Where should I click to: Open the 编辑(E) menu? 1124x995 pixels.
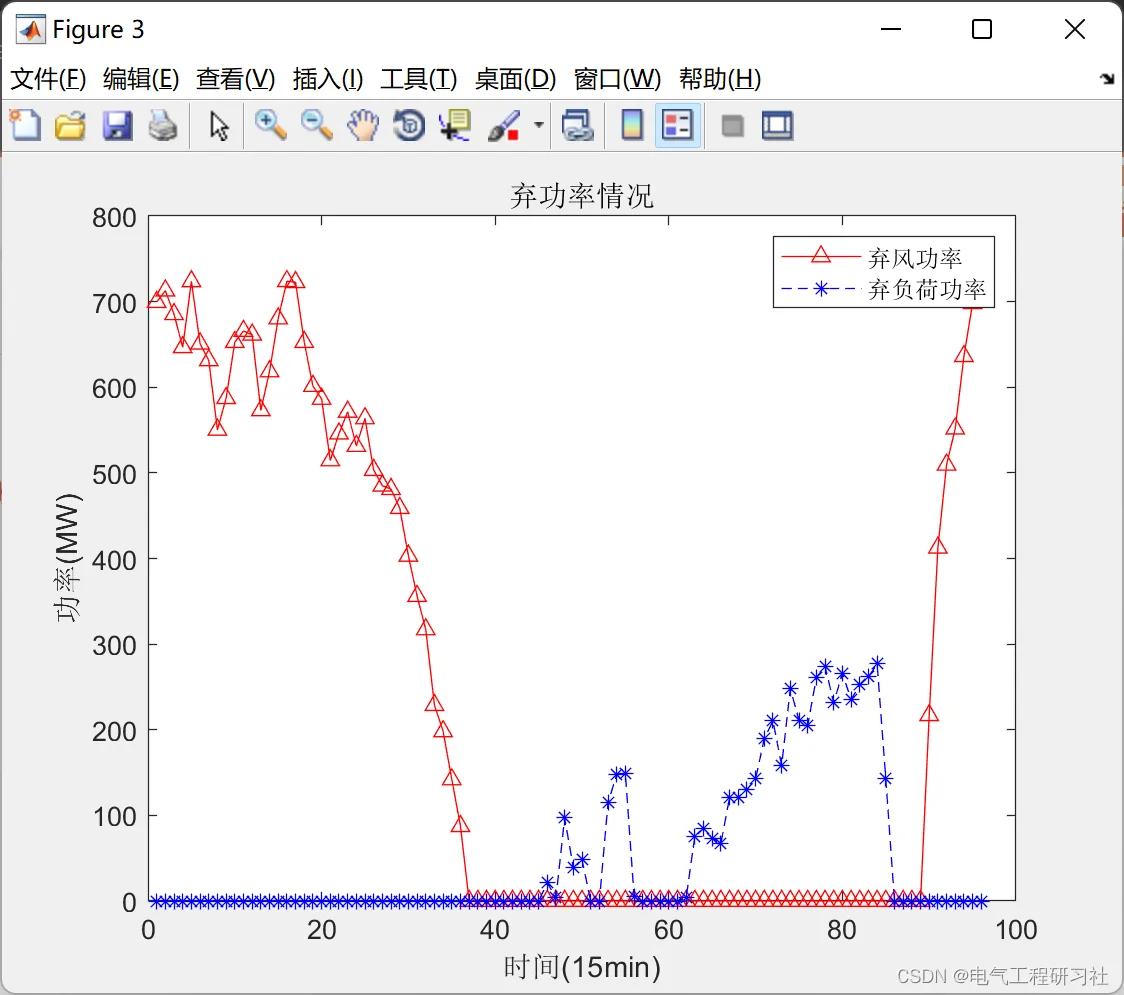point(141,79)
